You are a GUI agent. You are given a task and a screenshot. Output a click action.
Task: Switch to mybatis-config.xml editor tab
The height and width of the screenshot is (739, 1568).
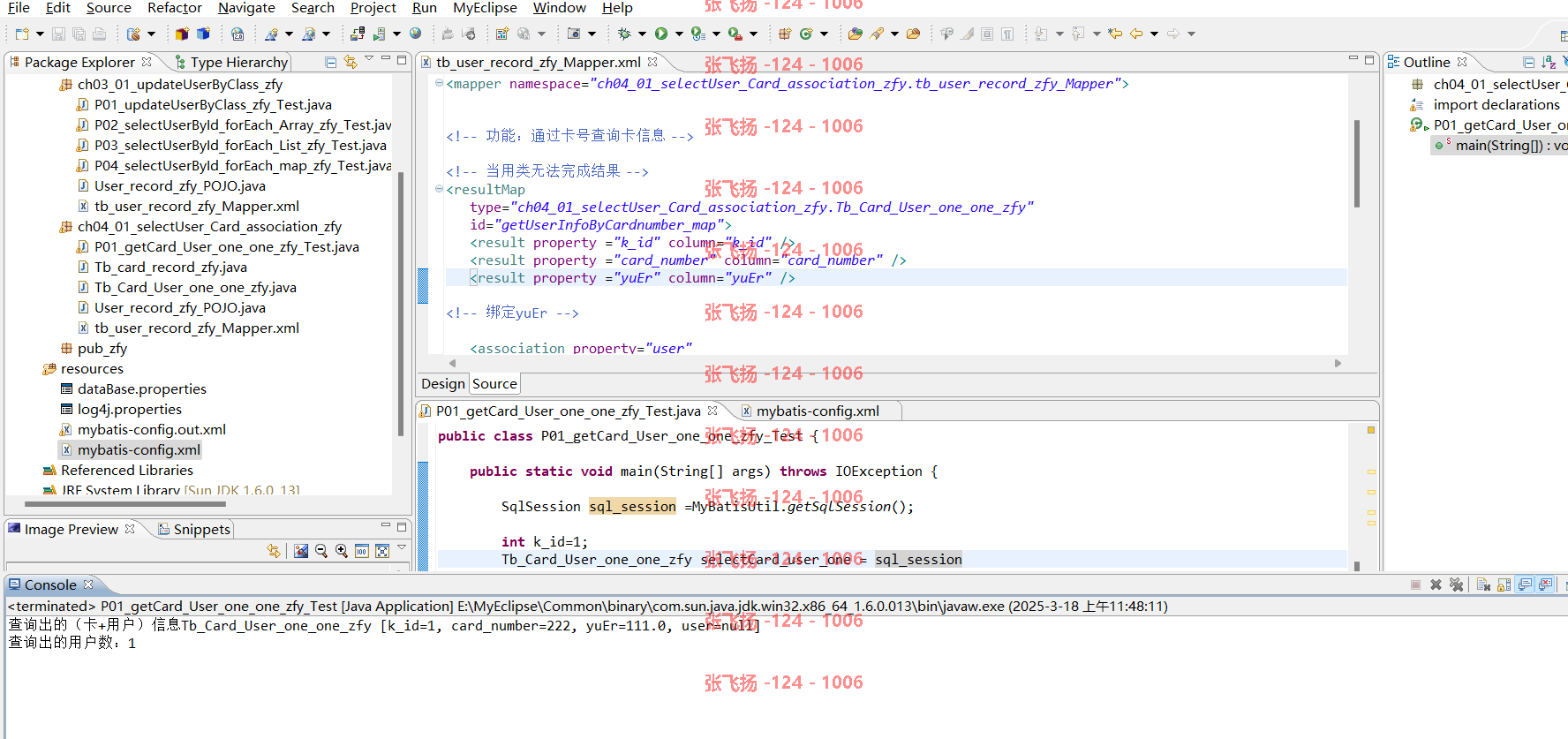click(818, 411)
